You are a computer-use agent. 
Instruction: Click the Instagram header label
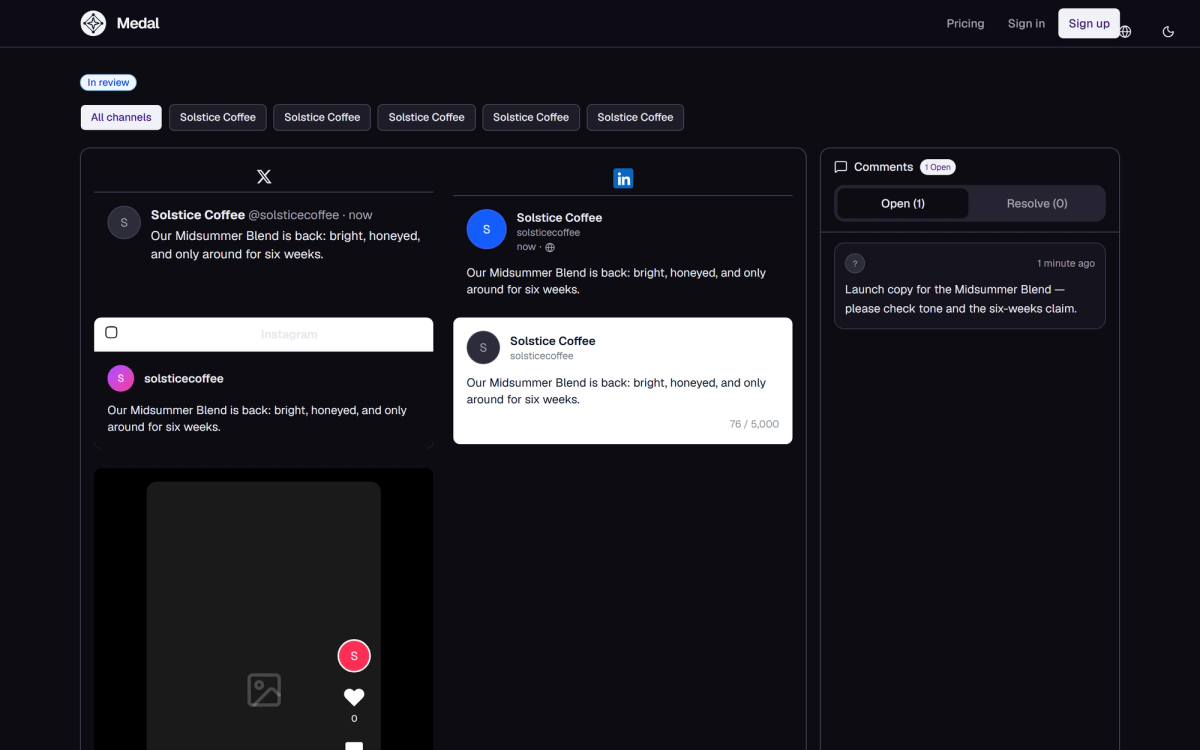(289, 334)
